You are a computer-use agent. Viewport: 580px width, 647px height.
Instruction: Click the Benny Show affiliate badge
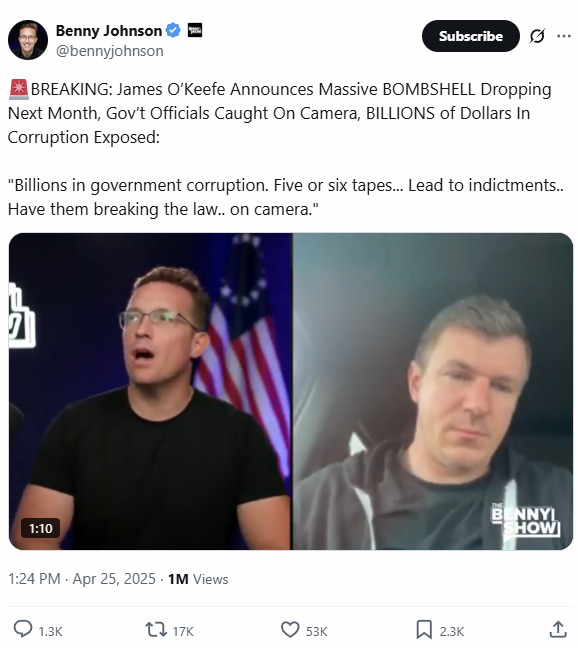click(x=195, y=31)
